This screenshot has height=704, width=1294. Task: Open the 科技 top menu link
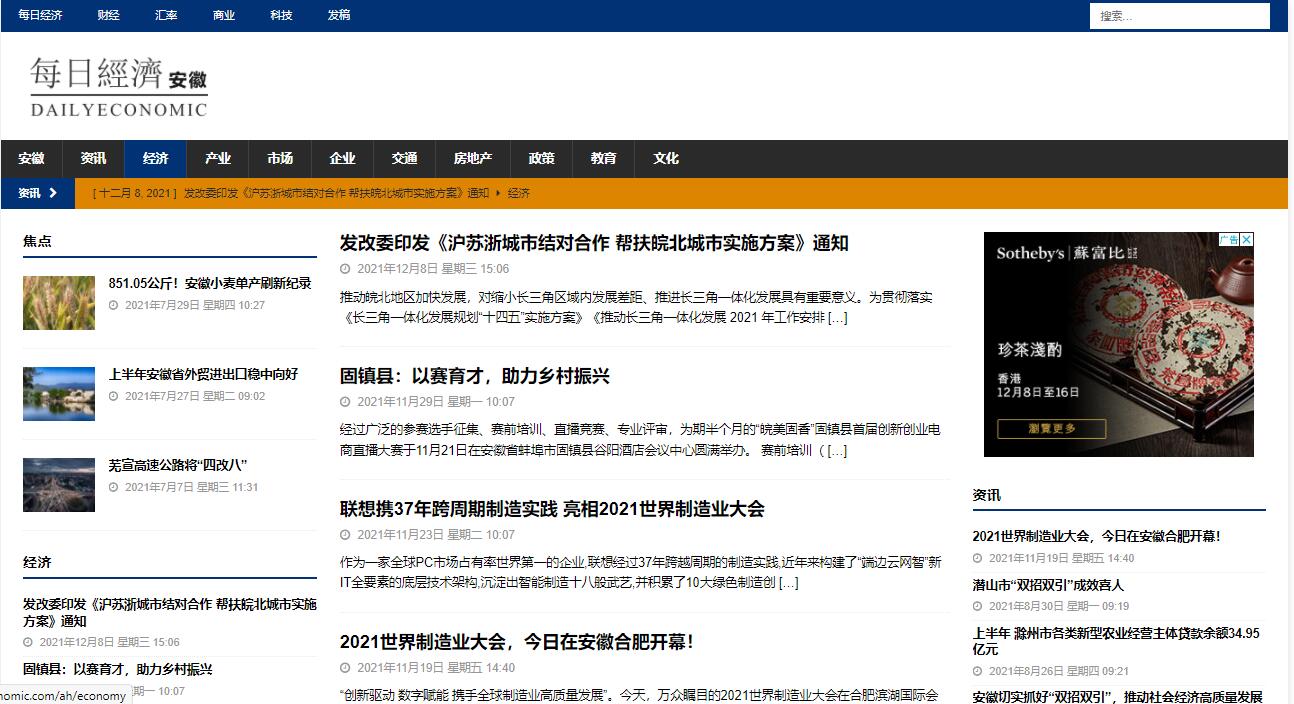[281, 15]
